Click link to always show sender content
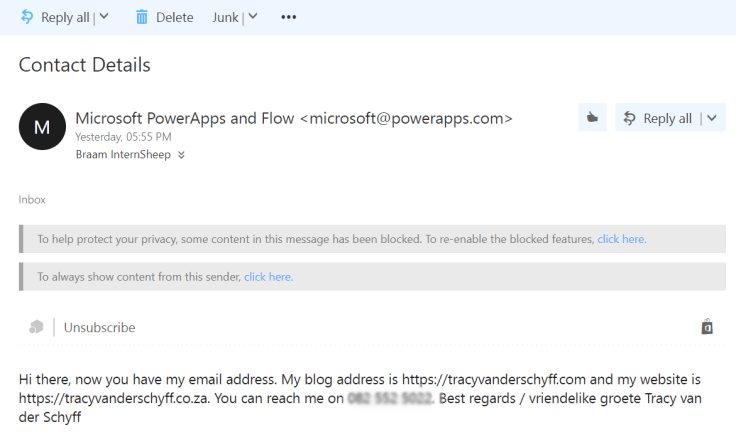Screen dimensions: 736x432 pos(268,276)
